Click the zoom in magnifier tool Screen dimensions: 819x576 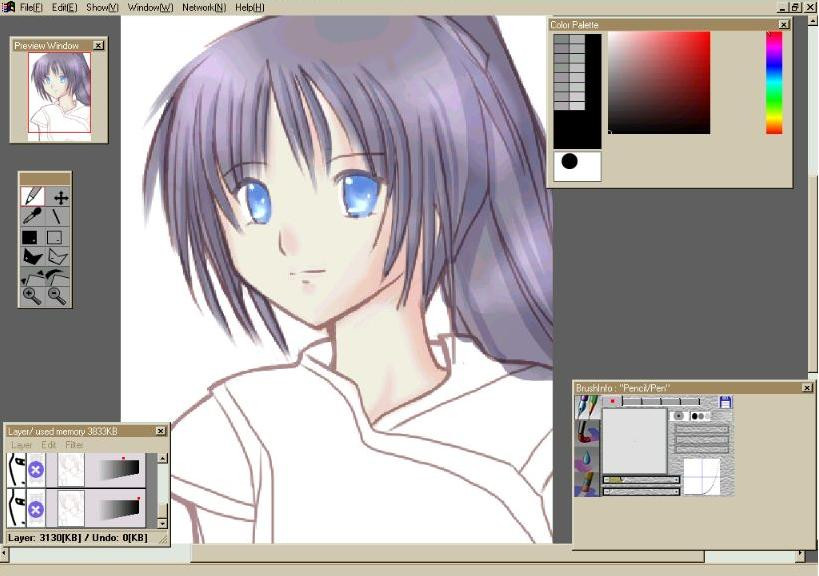pyautogui.click(x=32, y=296)
